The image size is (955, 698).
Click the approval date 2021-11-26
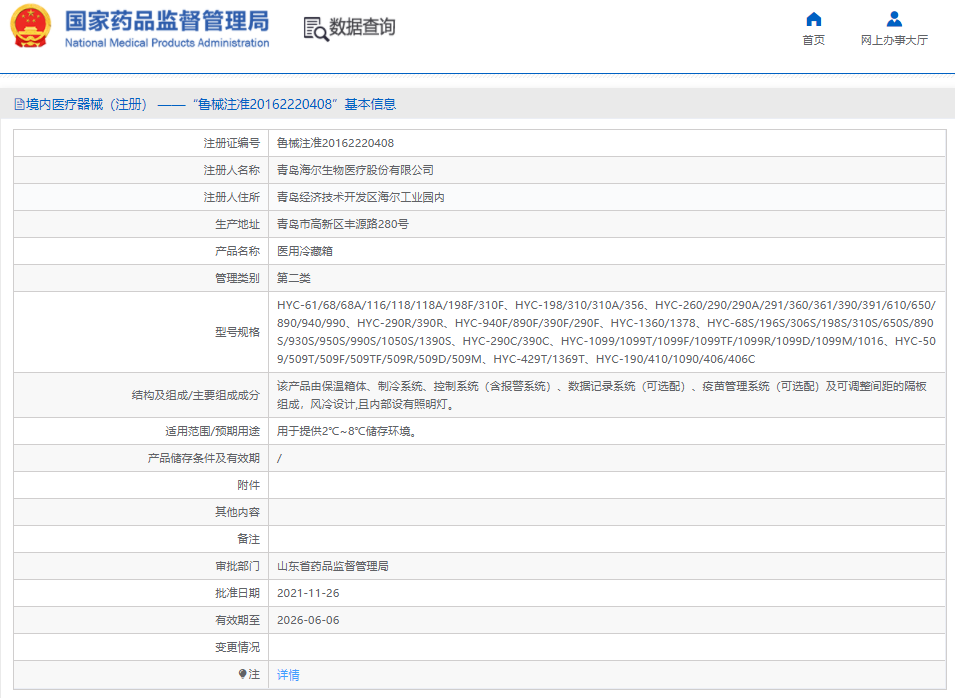point(309,593)
